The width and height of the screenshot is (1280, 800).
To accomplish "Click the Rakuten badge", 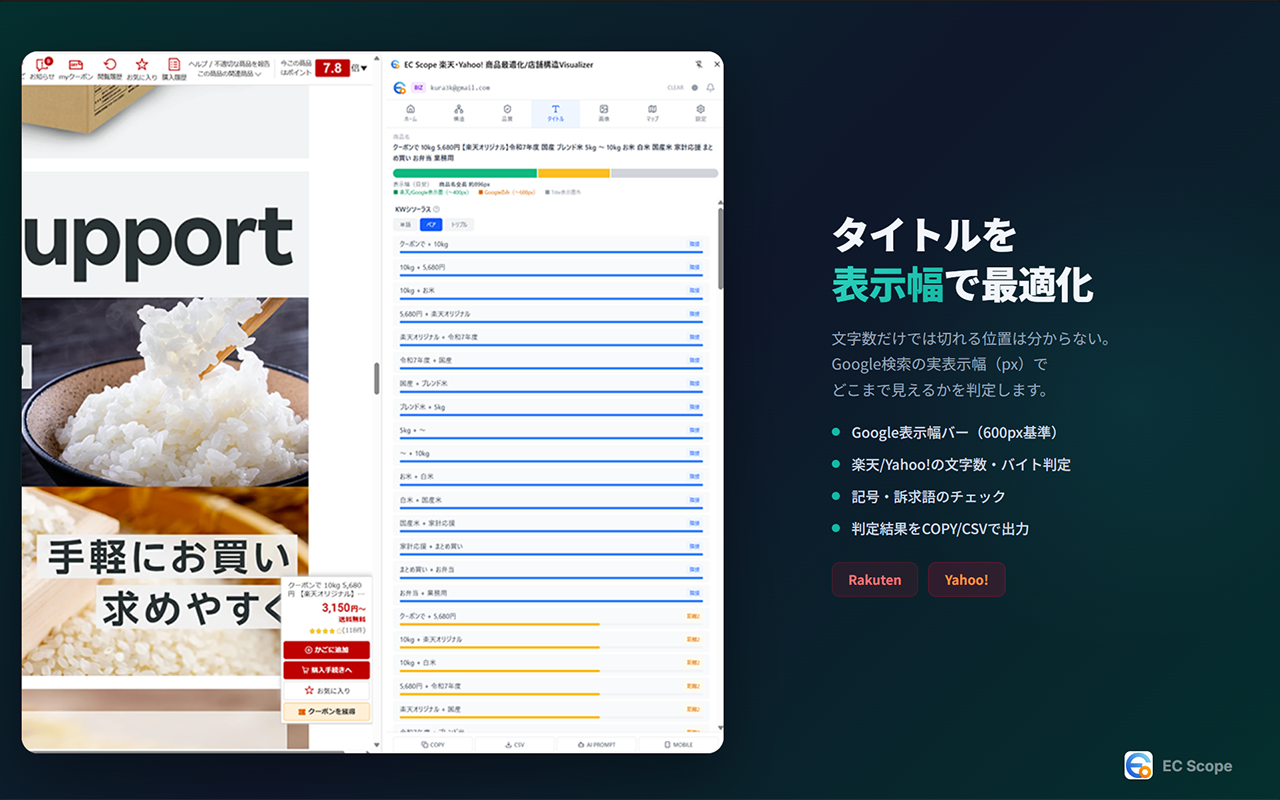I will click(875, 580).
